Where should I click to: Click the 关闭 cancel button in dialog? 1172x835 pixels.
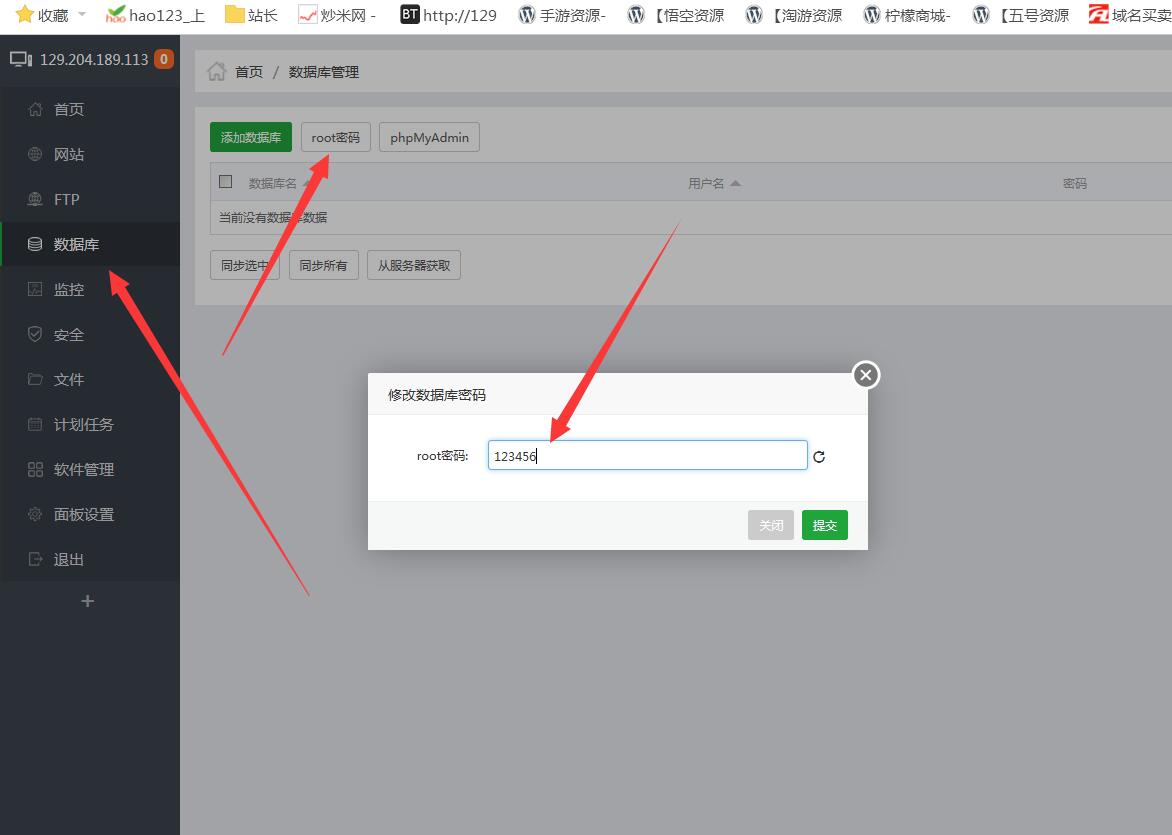click(770, 525)
